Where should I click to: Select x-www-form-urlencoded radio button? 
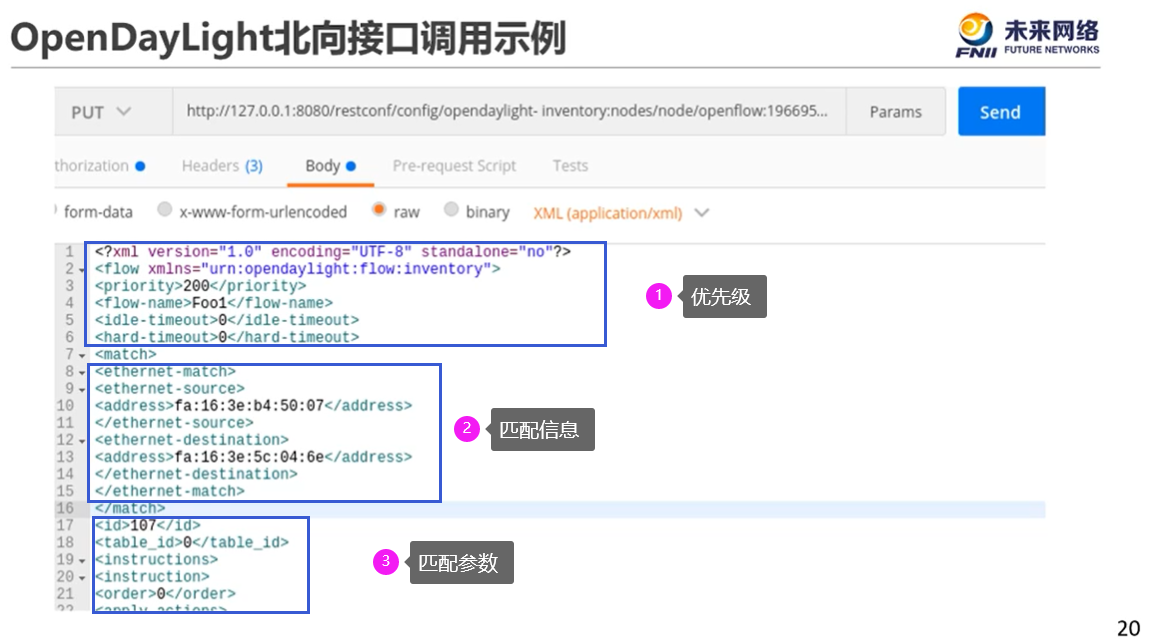pos(165,211)
